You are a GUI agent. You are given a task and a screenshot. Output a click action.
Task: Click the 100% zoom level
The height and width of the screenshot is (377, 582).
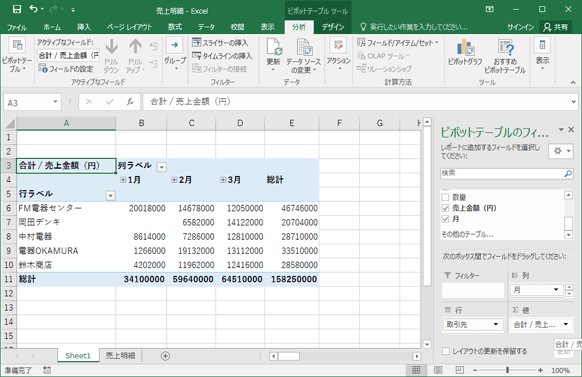(x=560, y=370)
